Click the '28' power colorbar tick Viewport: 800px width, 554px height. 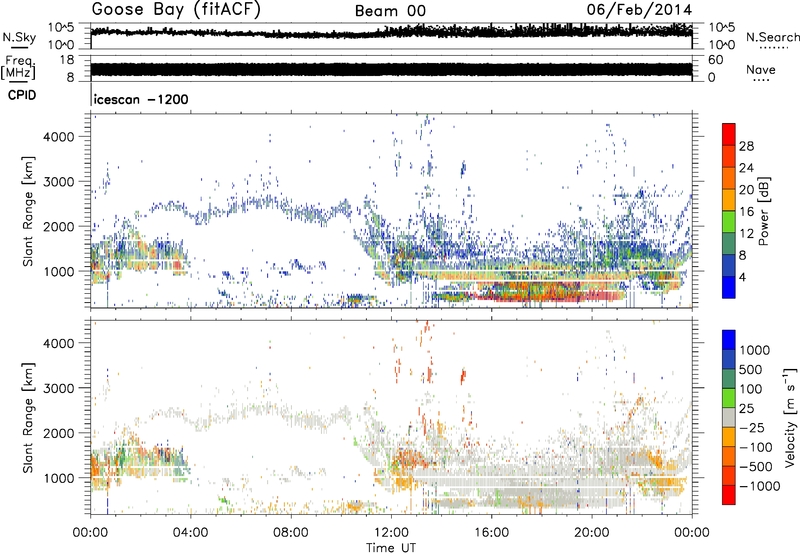[746, 146]
